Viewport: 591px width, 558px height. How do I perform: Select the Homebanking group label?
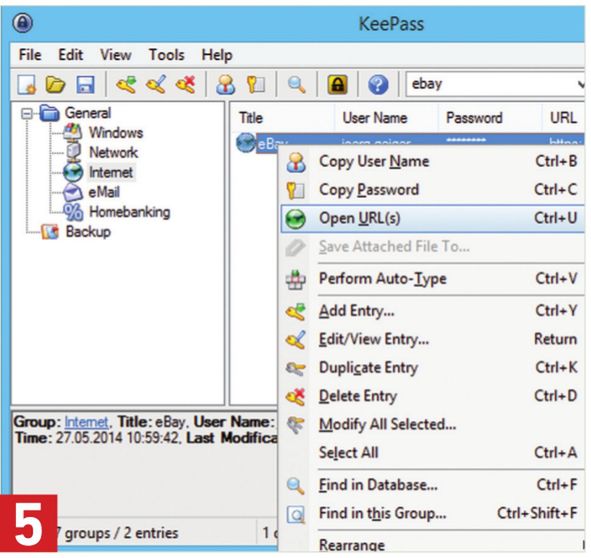click(x=130, y=212)
